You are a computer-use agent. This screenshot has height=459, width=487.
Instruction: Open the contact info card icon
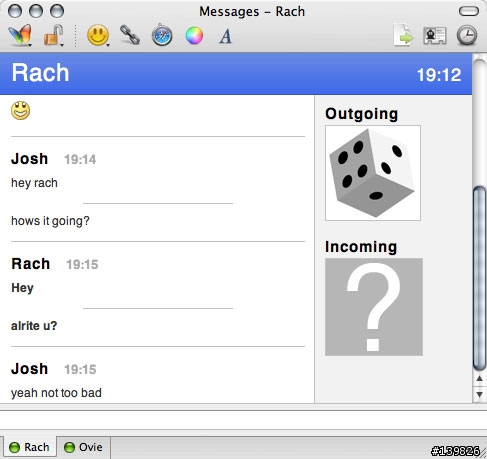[435, 35]
